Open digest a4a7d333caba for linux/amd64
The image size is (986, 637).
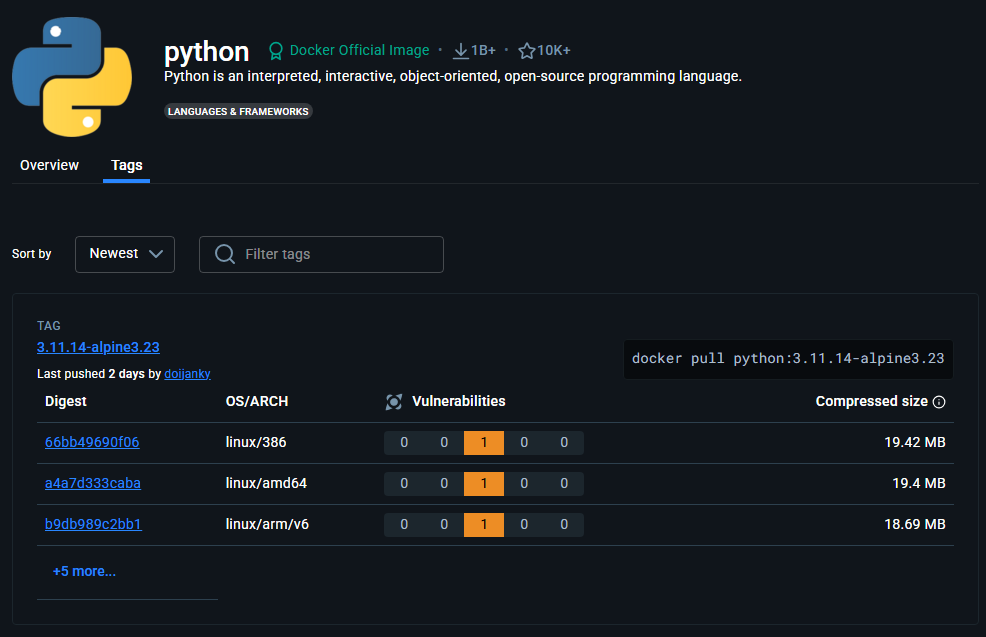tap(92, 483)
